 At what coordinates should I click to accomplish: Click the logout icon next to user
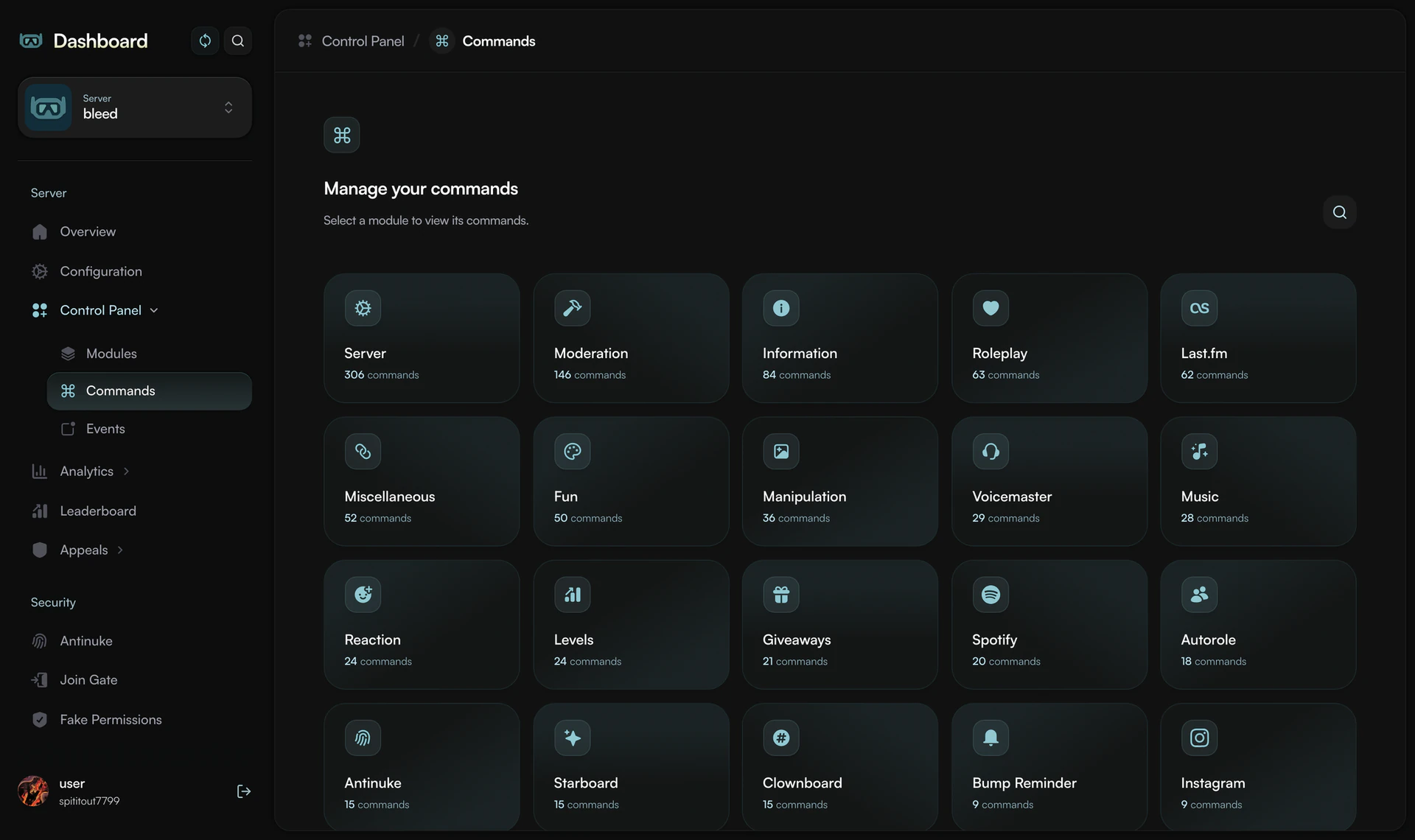pos(243,791)
